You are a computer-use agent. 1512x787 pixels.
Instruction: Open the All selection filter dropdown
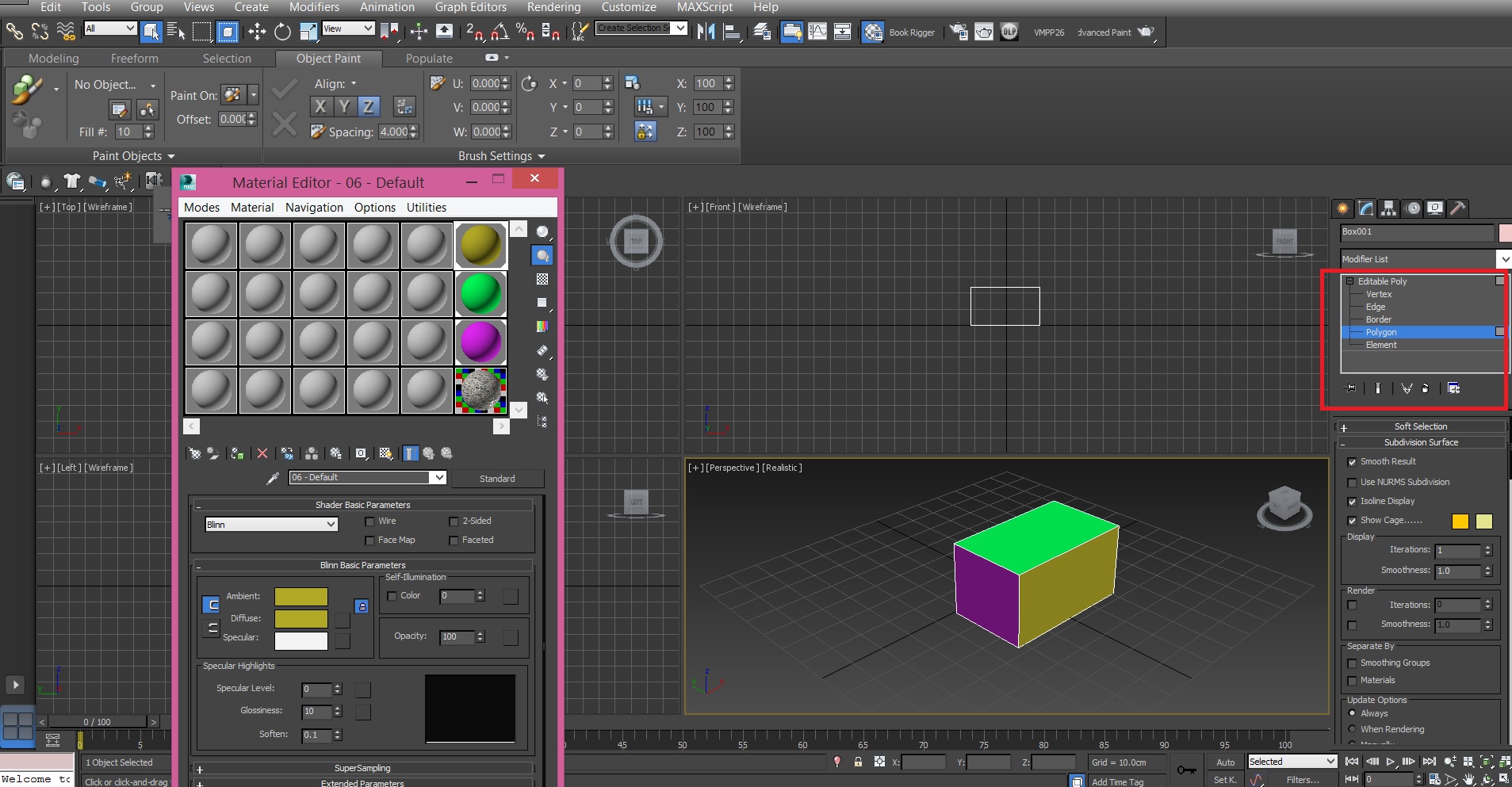pos(110,29)
